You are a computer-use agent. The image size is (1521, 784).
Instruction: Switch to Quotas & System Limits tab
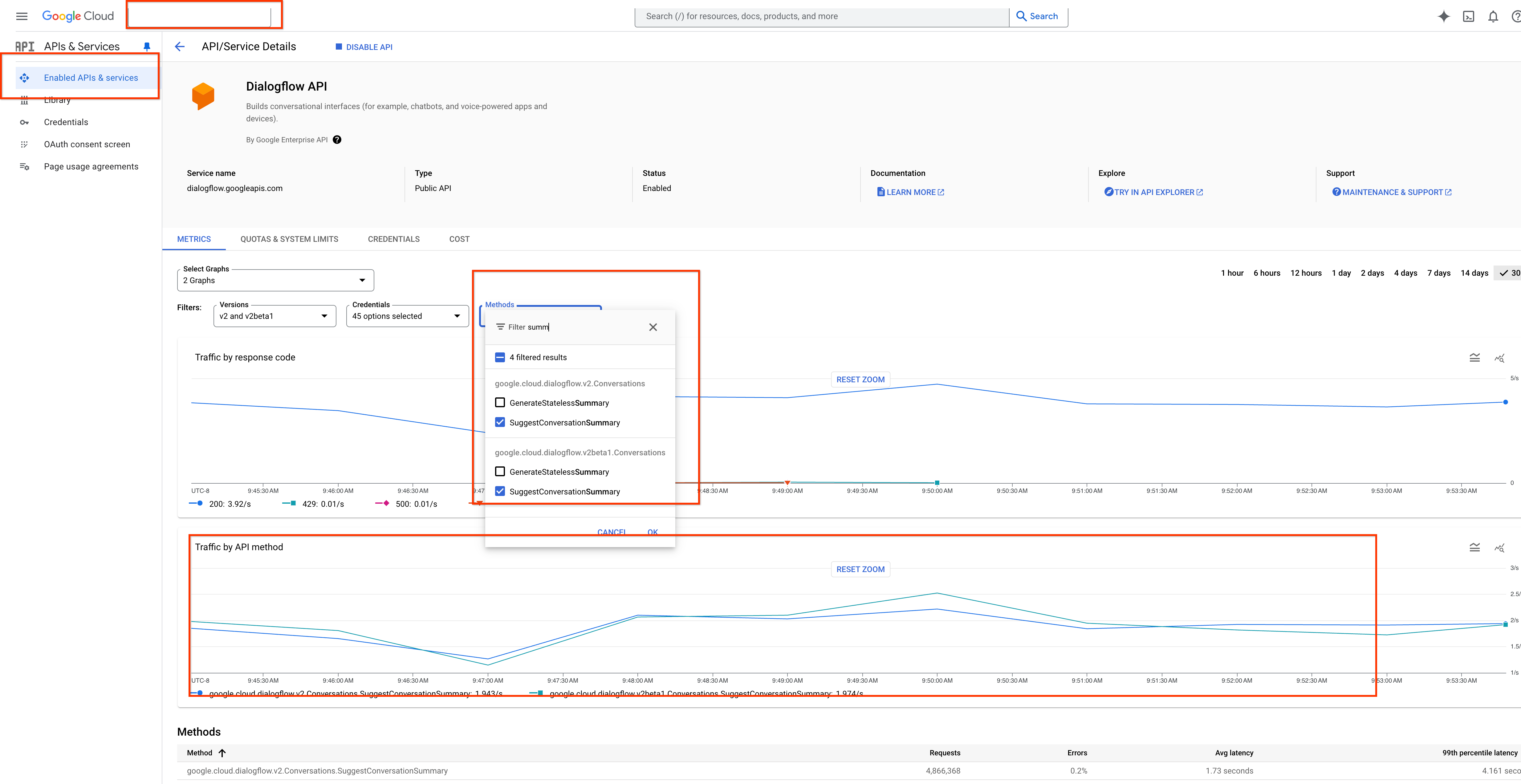pos(289,239)
